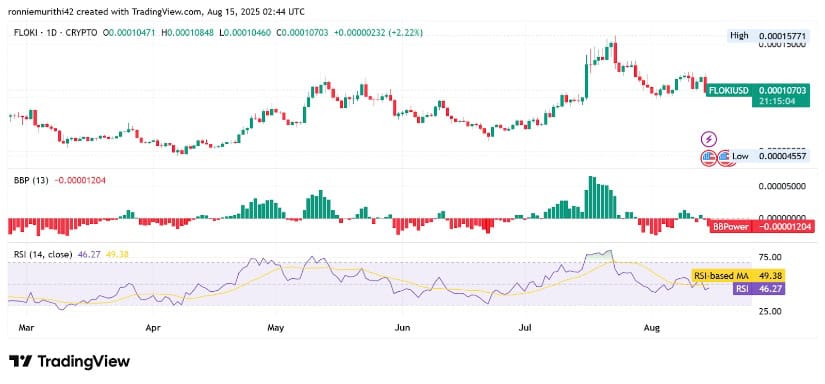Click the Jul label on time axis
Screen dimensions: 825x384
click(x=524, y=328)
